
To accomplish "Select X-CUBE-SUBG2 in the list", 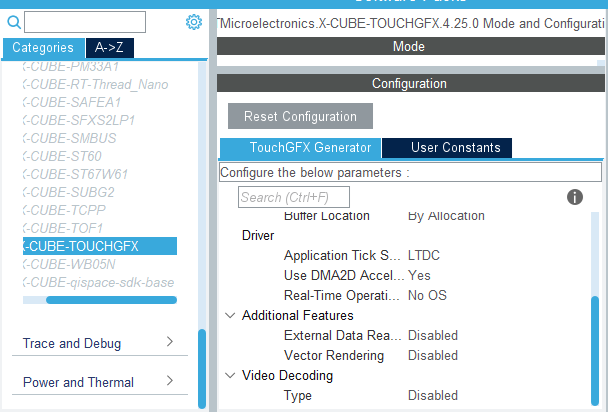I will pos(69,192).
